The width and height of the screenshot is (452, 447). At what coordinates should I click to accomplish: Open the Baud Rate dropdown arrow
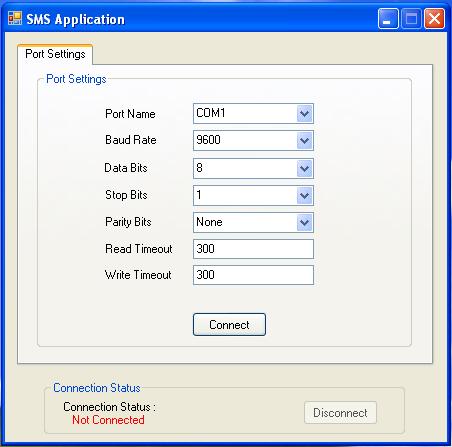pos(304,140)
